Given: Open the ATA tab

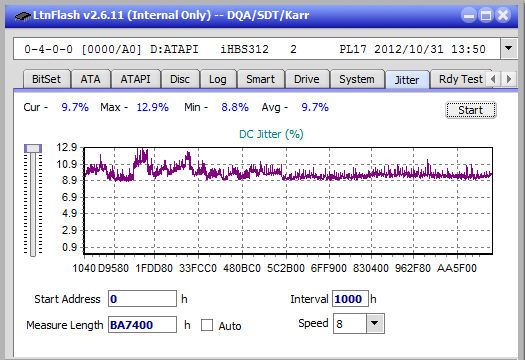Looking at the screenshot, I should click(90, 79).
